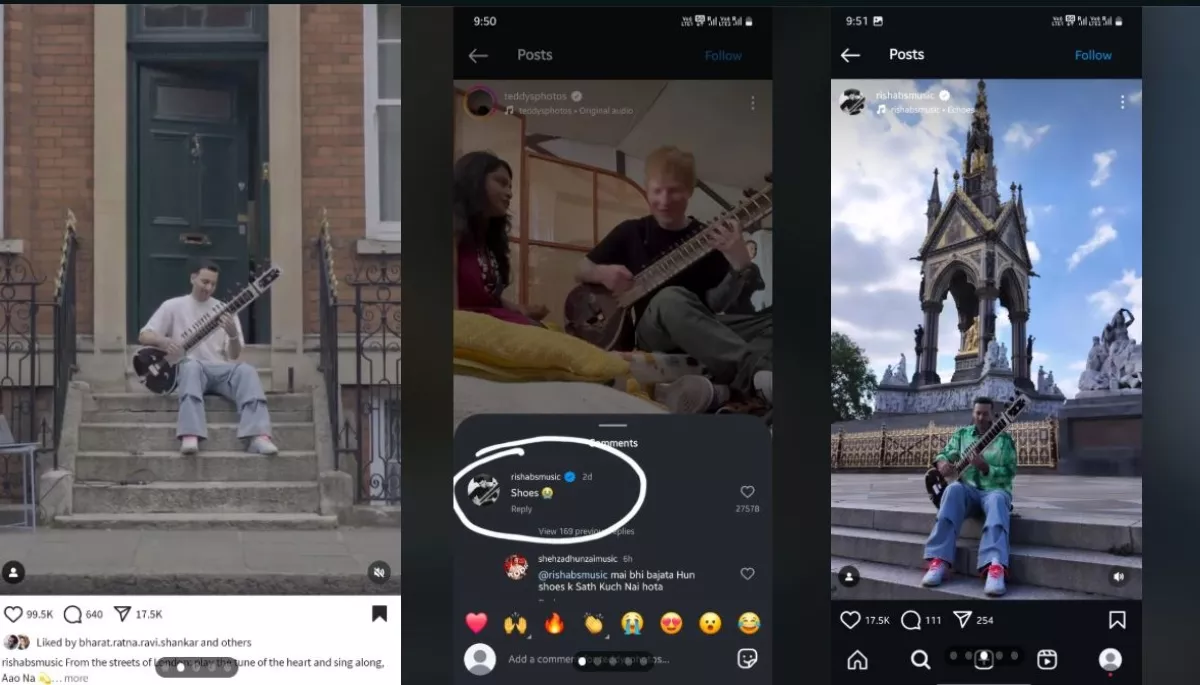1200x685 pixels.
Task: Share the post with 17.5K shares
Action: click(122, 614)
